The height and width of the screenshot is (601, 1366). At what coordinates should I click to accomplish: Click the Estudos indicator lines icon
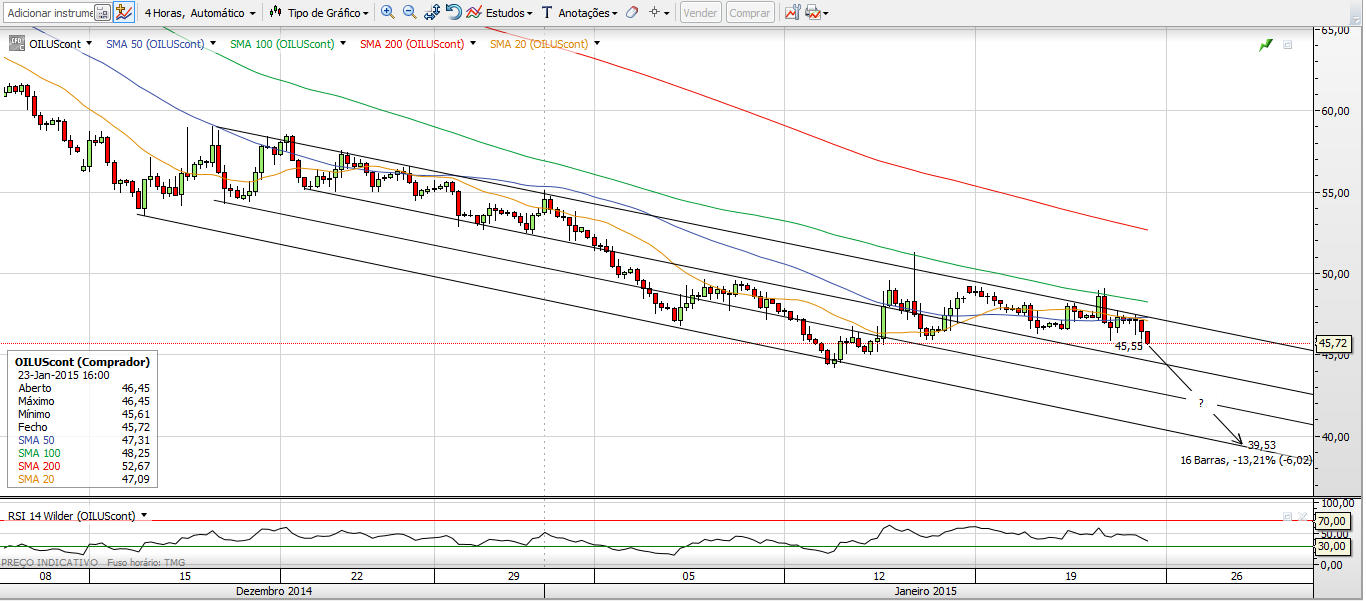[x=475, y=13]
